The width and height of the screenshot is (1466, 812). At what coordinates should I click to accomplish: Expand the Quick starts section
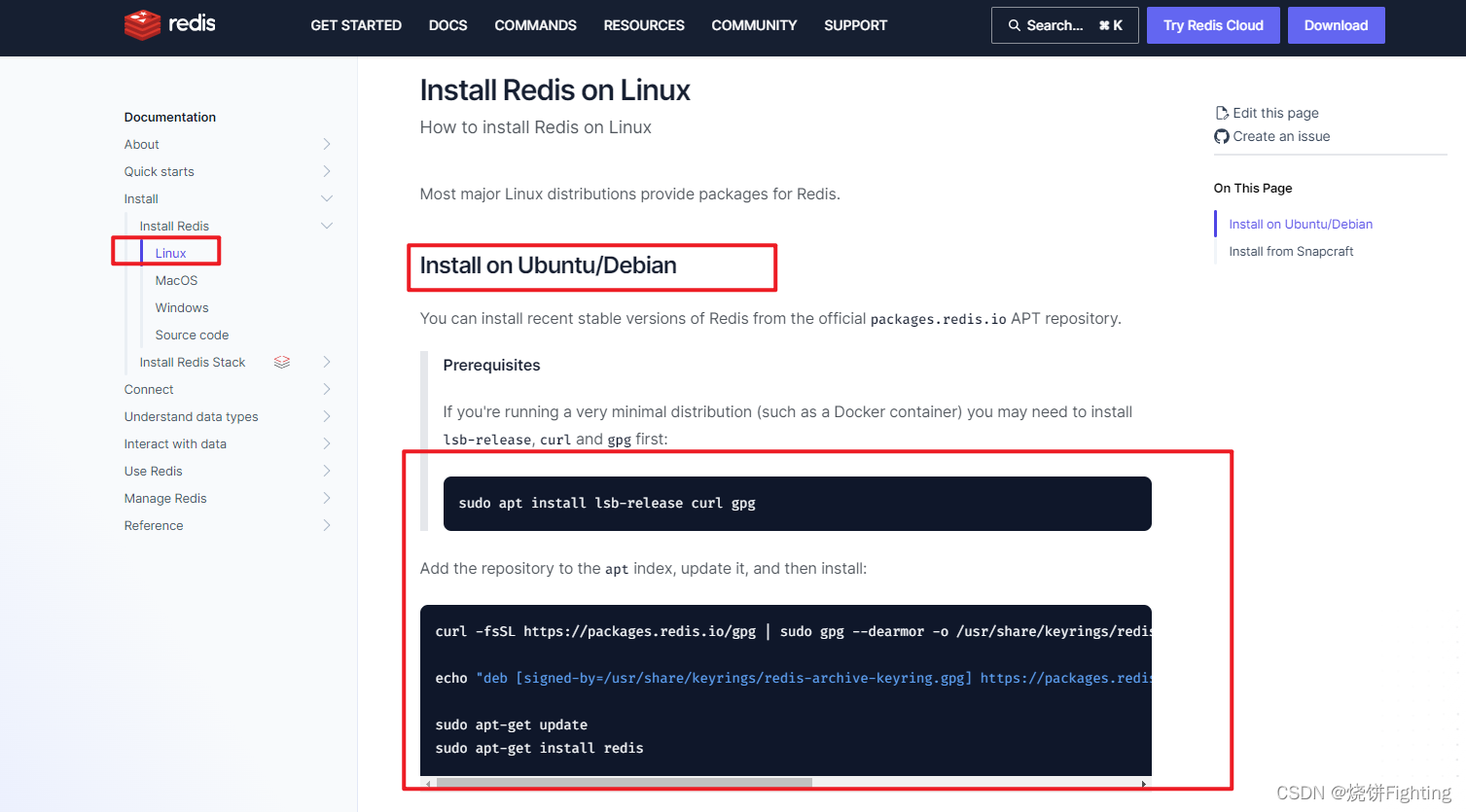point(327,171)
